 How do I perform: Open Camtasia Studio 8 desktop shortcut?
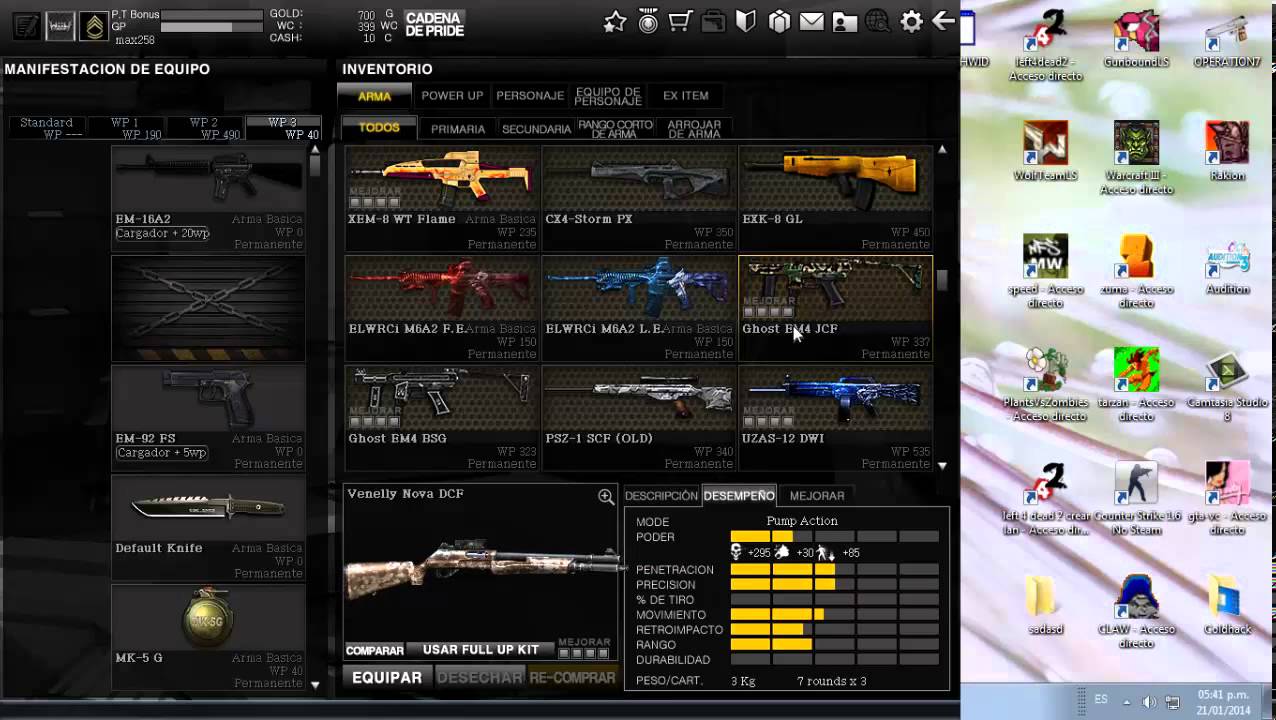tap(1227, 385)
